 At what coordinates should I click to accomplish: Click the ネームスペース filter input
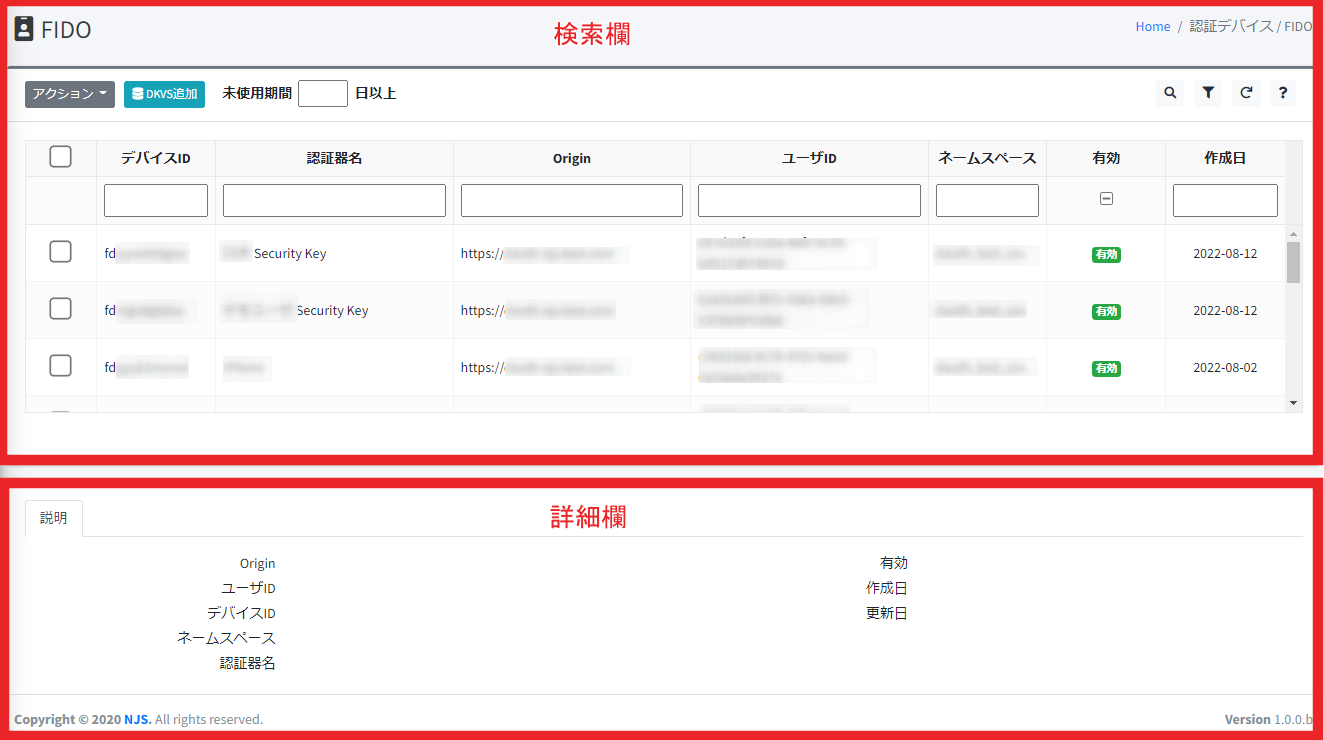(x=987, y=200)
